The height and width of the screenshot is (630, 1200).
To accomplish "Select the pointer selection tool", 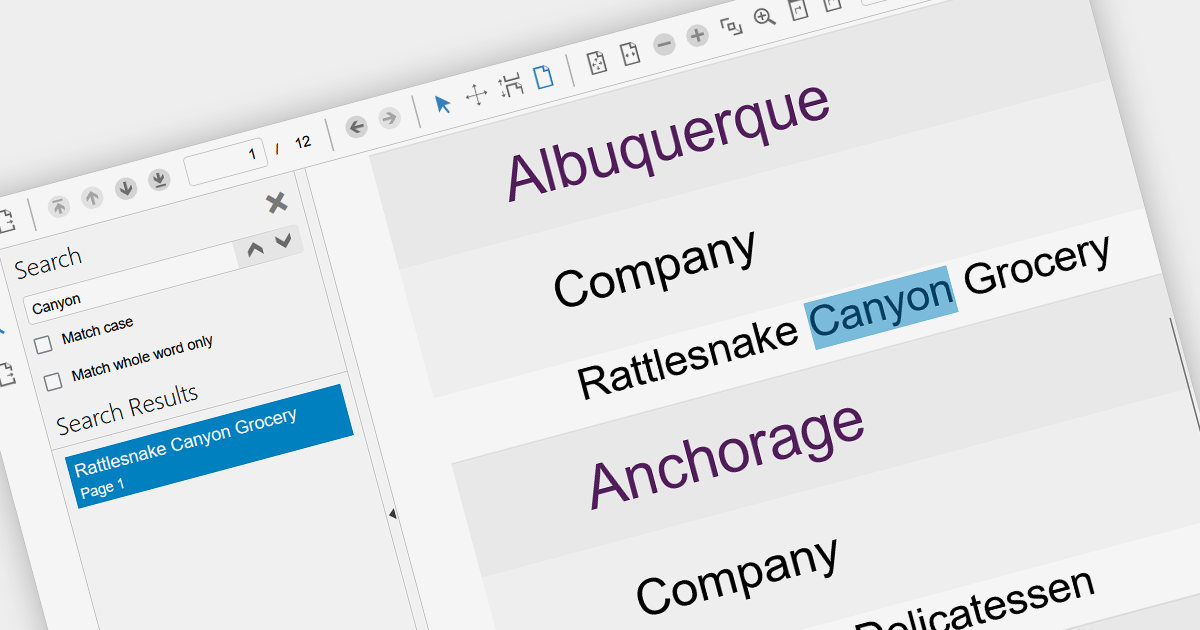I will (x=443, y=104).
